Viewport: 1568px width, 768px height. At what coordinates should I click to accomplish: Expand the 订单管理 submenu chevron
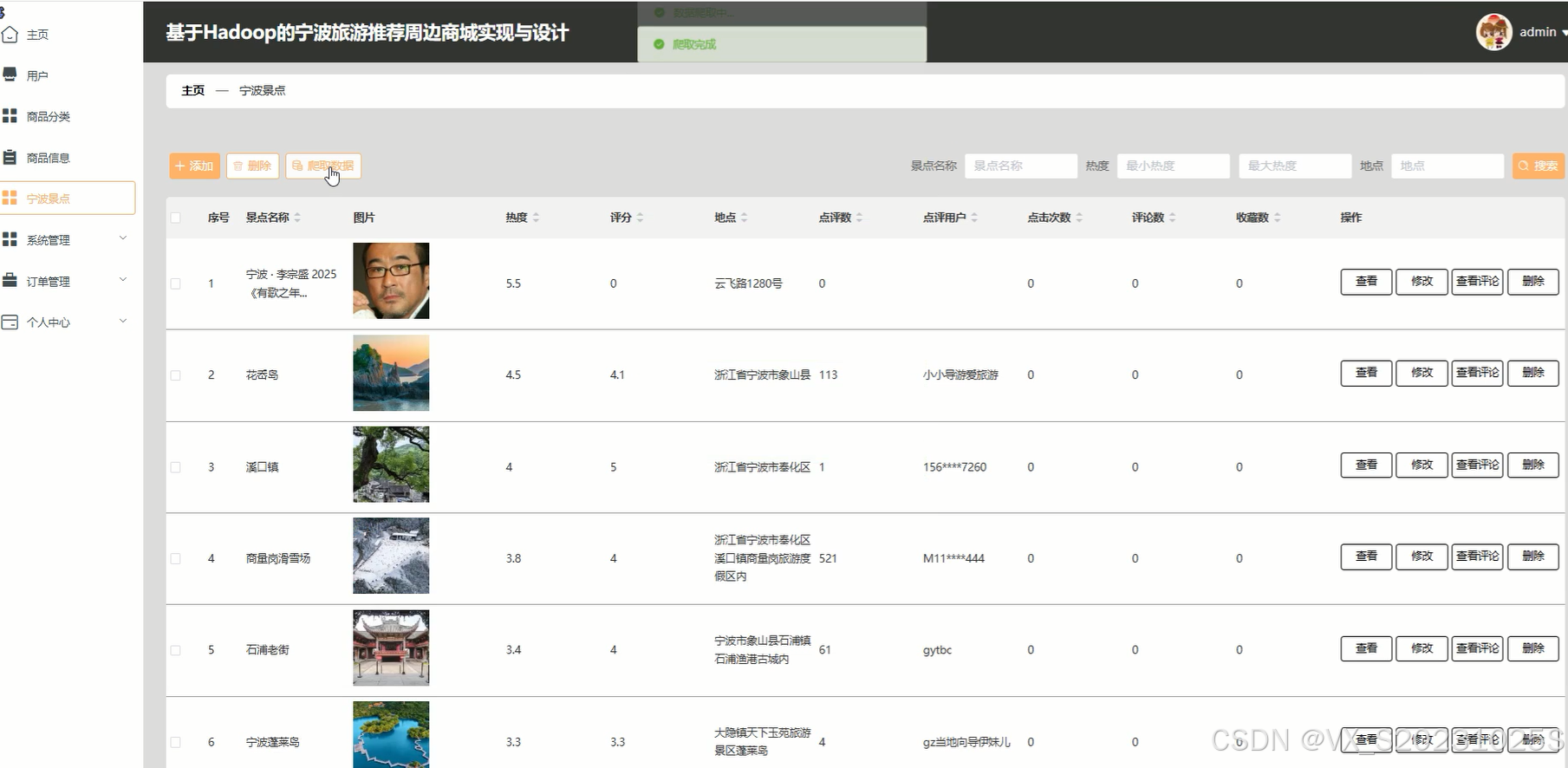pos(123,279)
